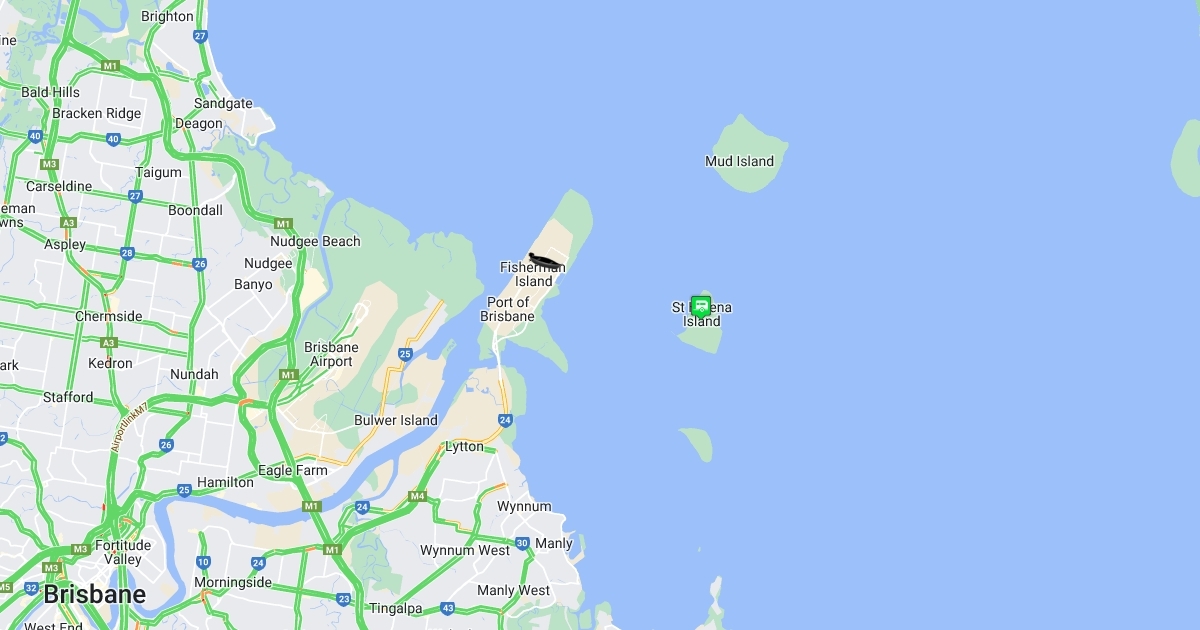Viewport: 1200px width, 630px height.
Task: Click the Chermside suburb label
Action: tap(109, 316)
